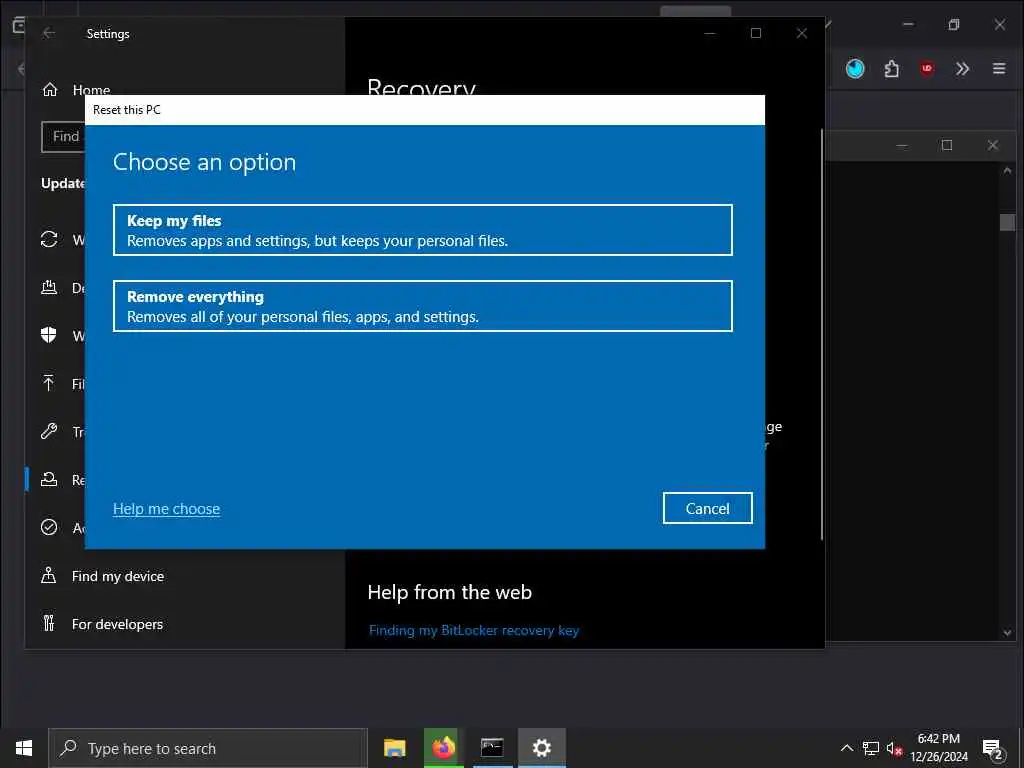
Task: Click the Find my device icon
Action: pos(49,575)
